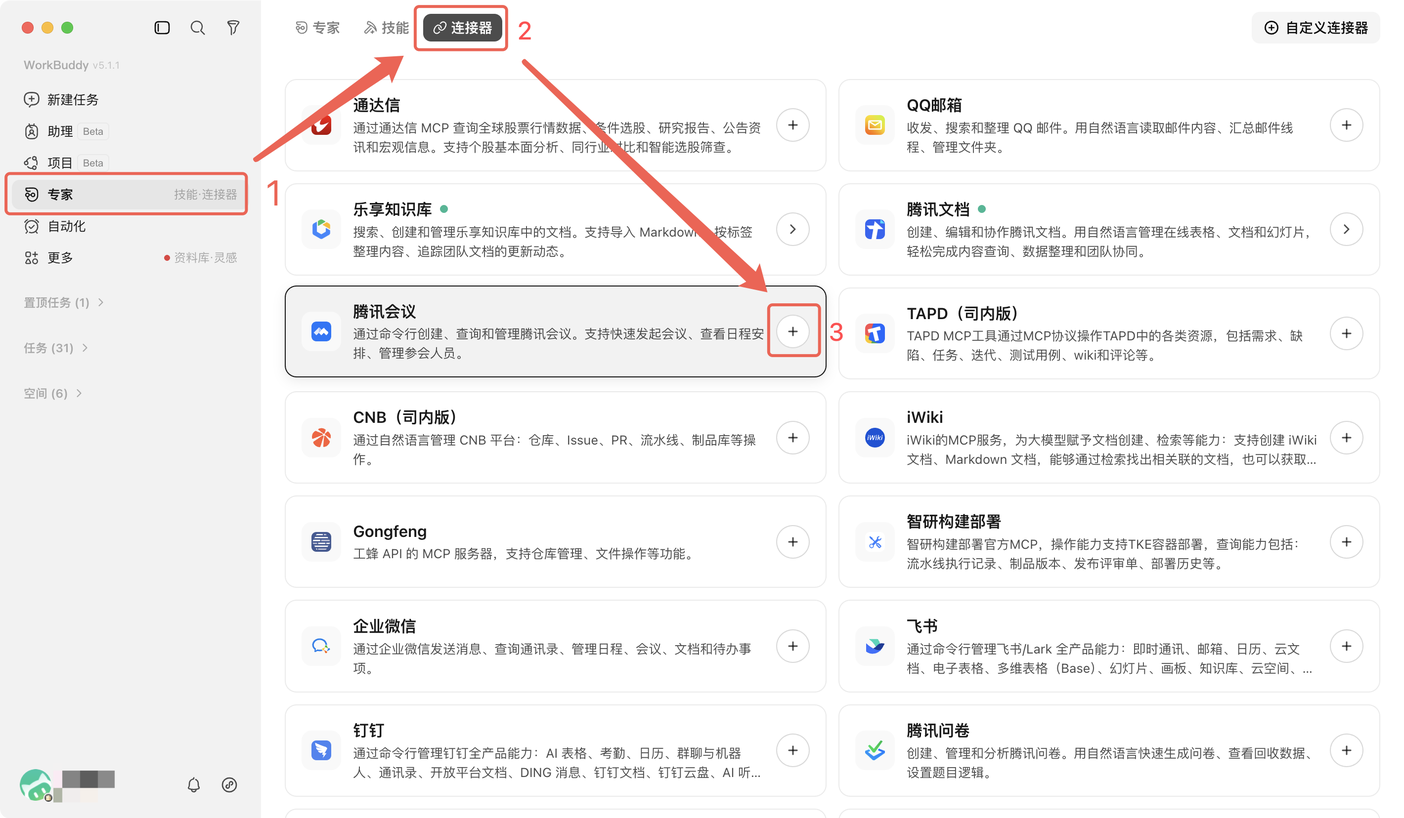Click the Gongfeng logo icon
This screenshot has width=1404, height=818.
tap(321, 542)
